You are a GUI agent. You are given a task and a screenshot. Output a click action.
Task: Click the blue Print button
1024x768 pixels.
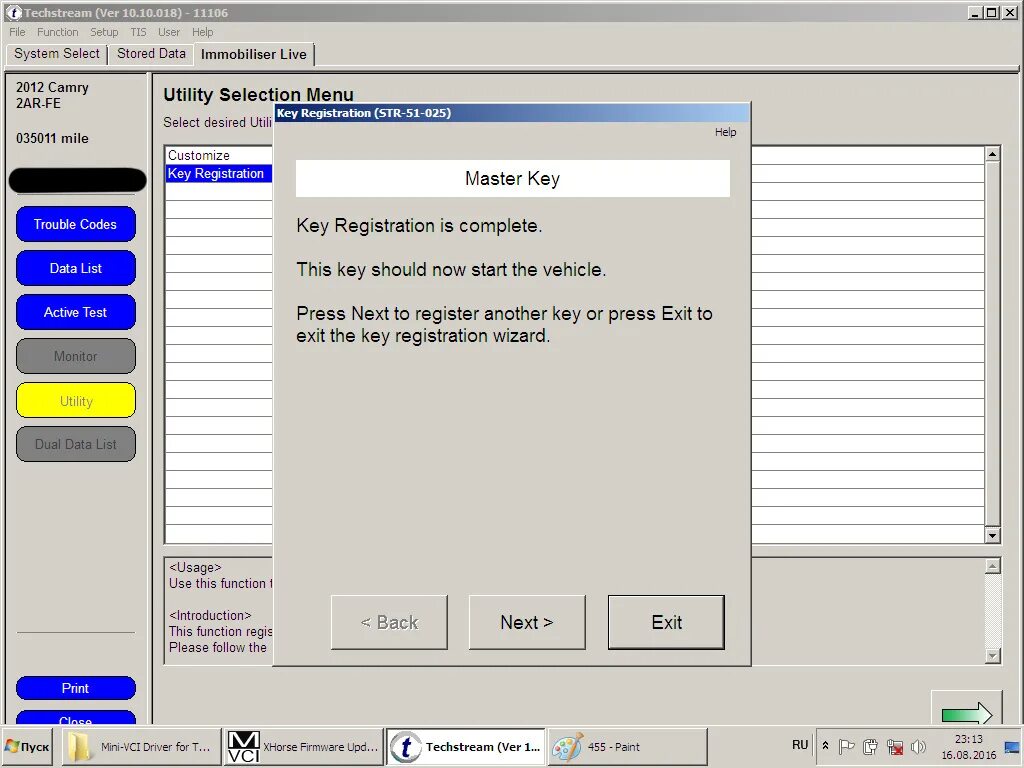point(76,688)
